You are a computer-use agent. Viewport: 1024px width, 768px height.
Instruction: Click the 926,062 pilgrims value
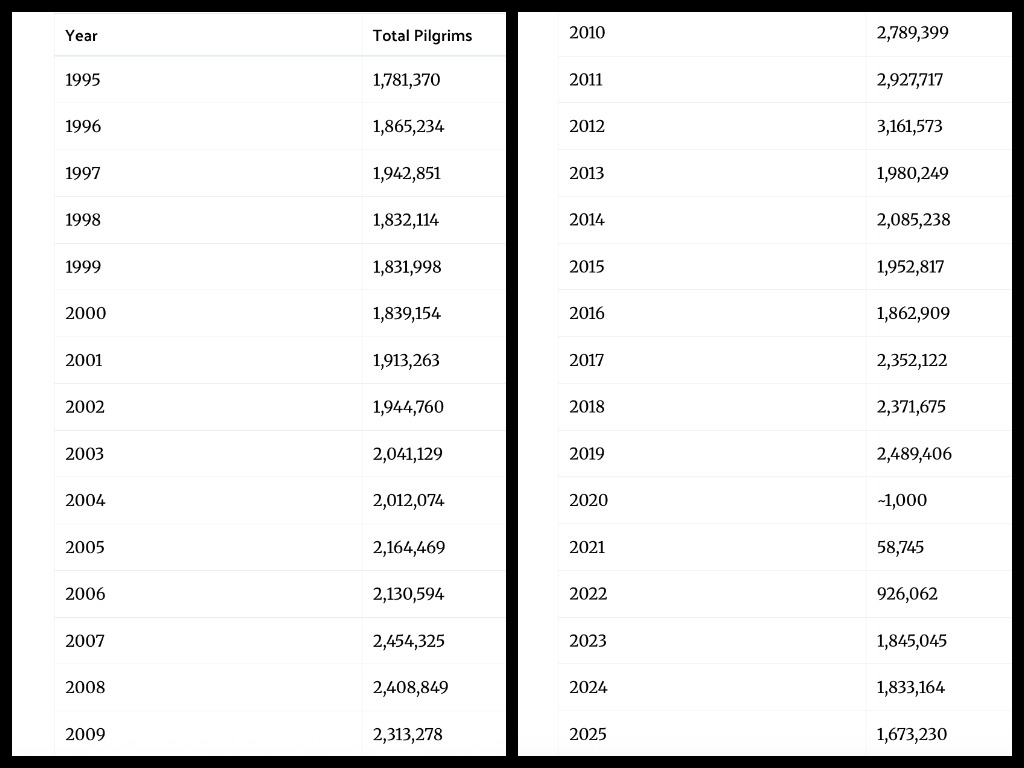[907, 594]
